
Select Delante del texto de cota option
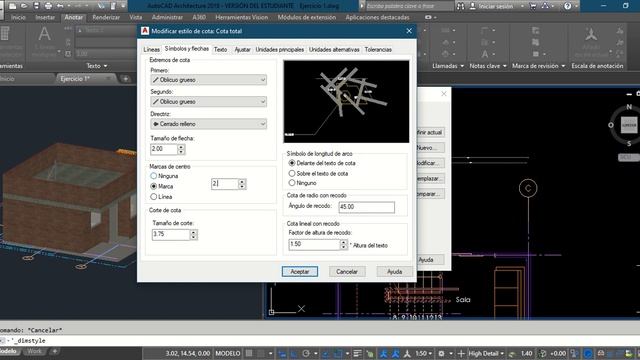click(x=292, y=163)
